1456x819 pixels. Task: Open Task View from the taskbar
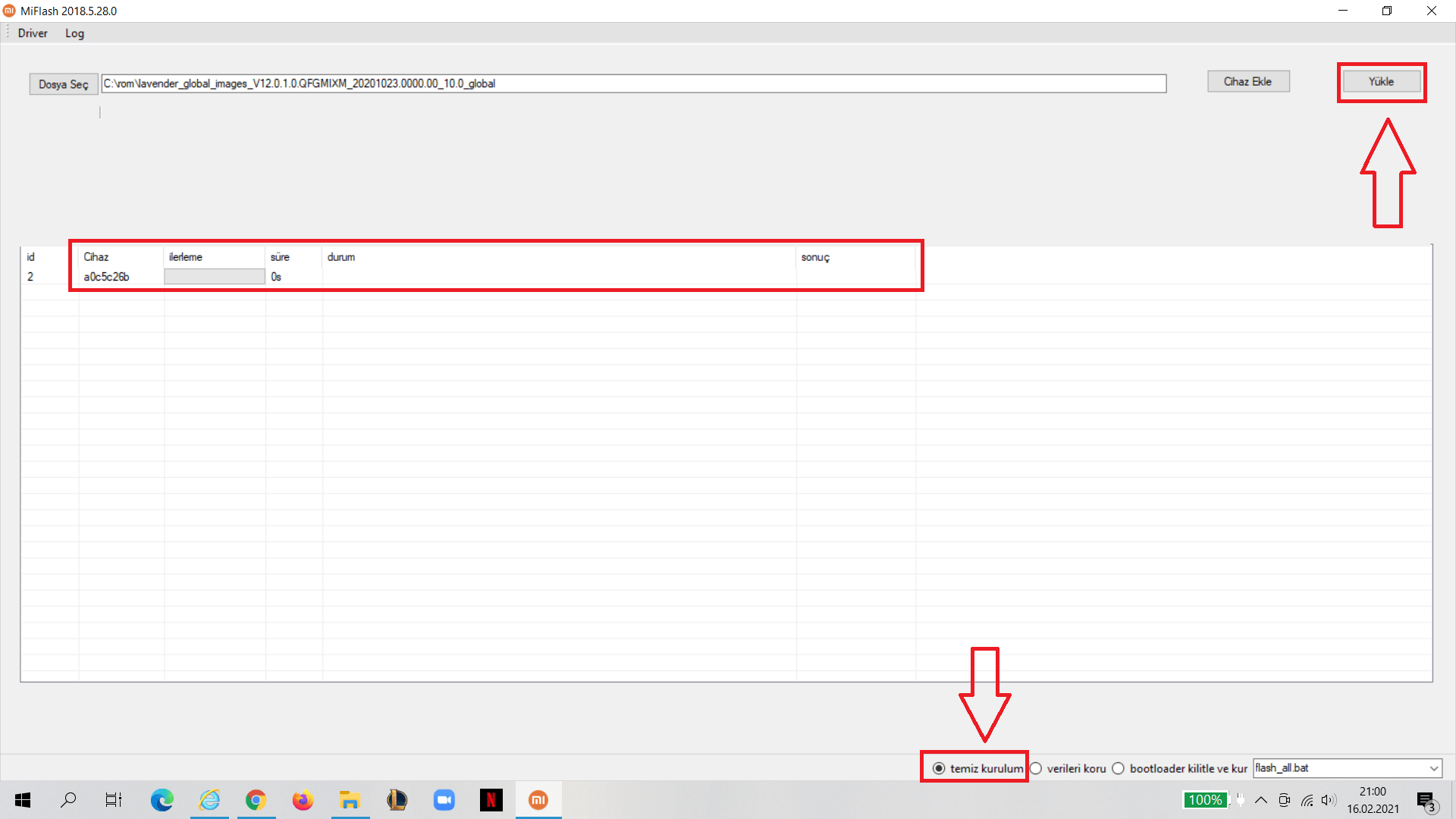[114, 800]
